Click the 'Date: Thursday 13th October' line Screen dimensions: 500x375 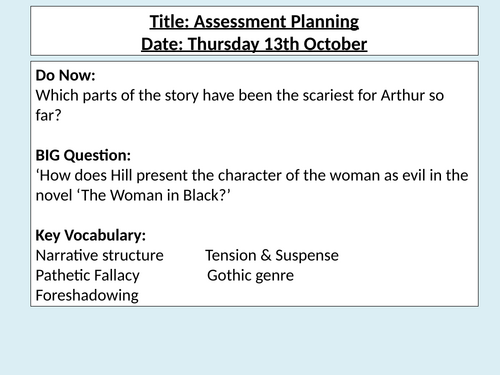[x=254, y=44]
